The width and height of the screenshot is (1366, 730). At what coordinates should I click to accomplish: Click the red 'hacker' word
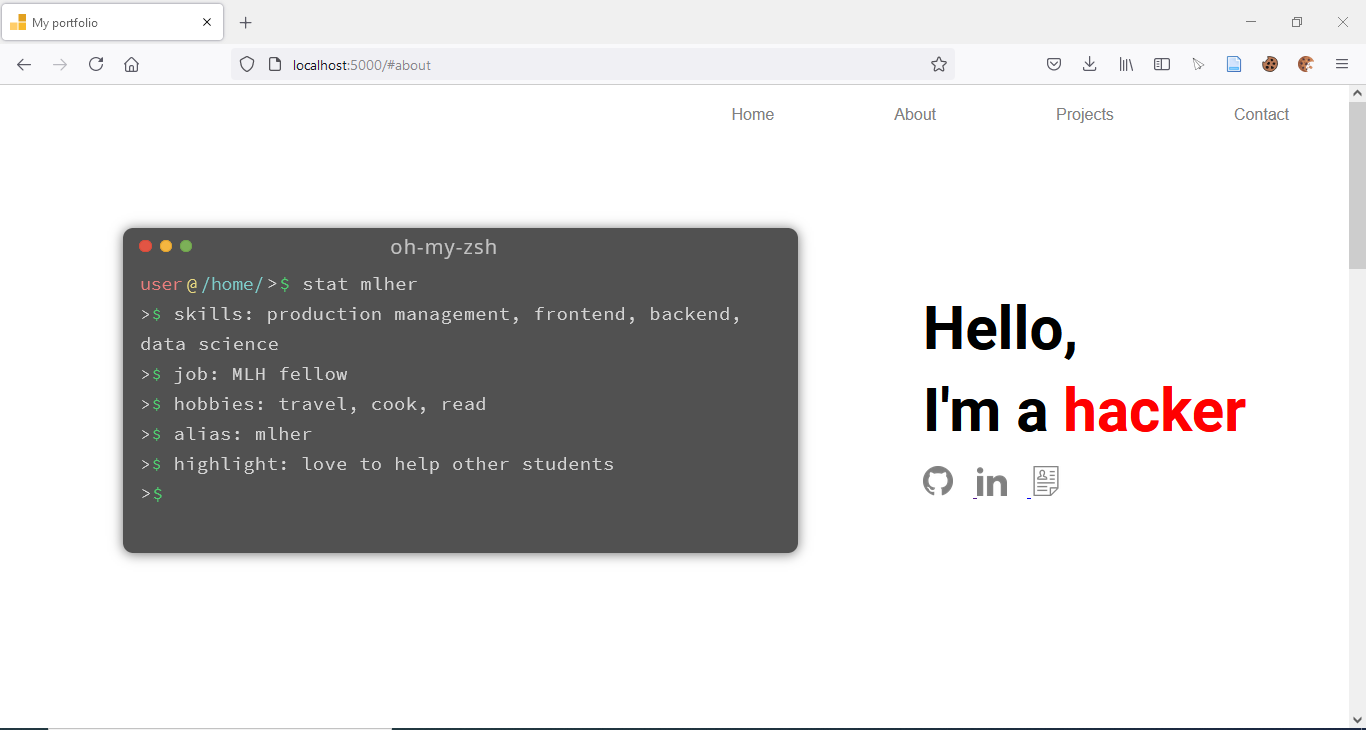pyautogui.click(x=1154, y=411)
